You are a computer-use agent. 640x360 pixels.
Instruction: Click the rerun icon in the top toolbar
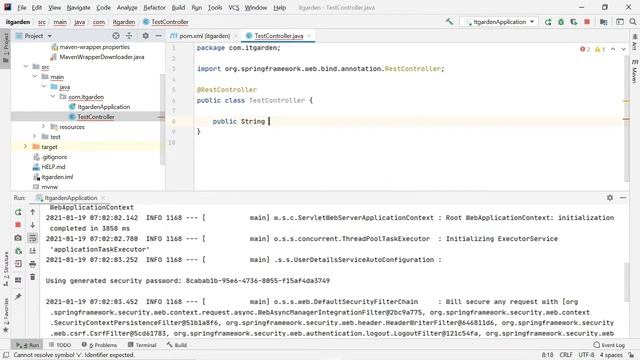click(x=548, y=22)
